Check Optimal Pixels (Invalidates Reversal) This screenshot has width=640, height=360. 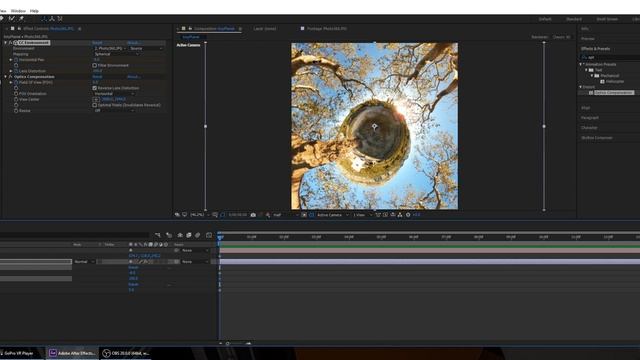95,105
